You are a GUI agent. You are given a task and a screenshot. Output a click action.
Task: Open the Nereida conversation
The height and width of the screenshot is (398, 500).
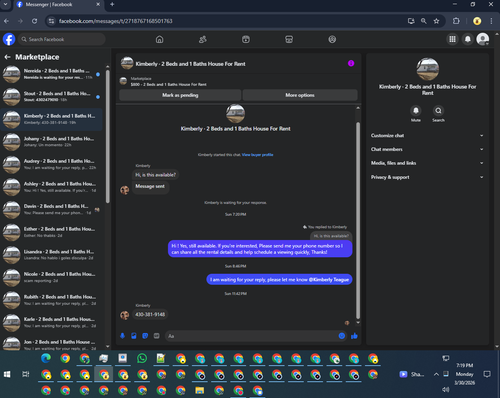point(52,74)
